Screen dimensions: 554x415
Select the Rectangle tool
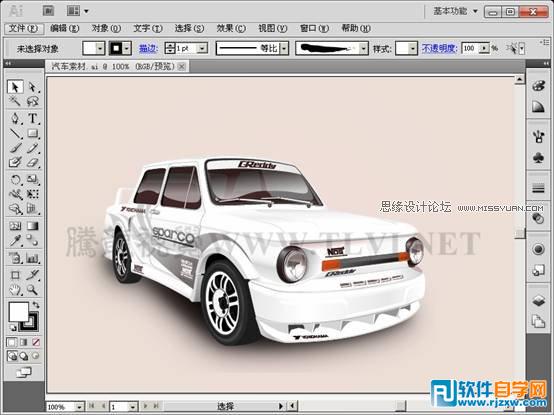33,133
